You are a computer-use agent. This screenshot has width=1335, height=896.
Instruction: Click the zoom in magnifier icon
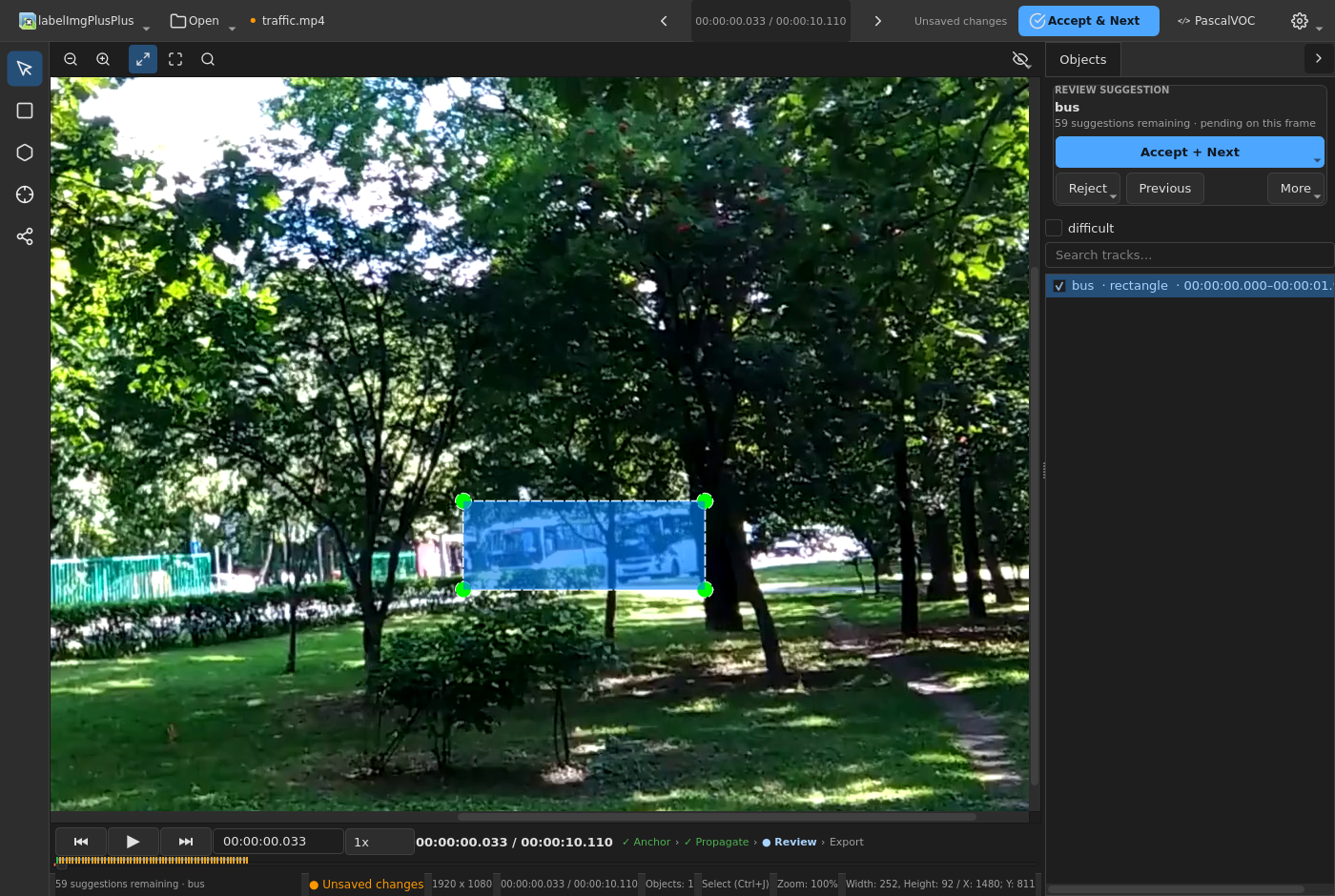[103, 59]
